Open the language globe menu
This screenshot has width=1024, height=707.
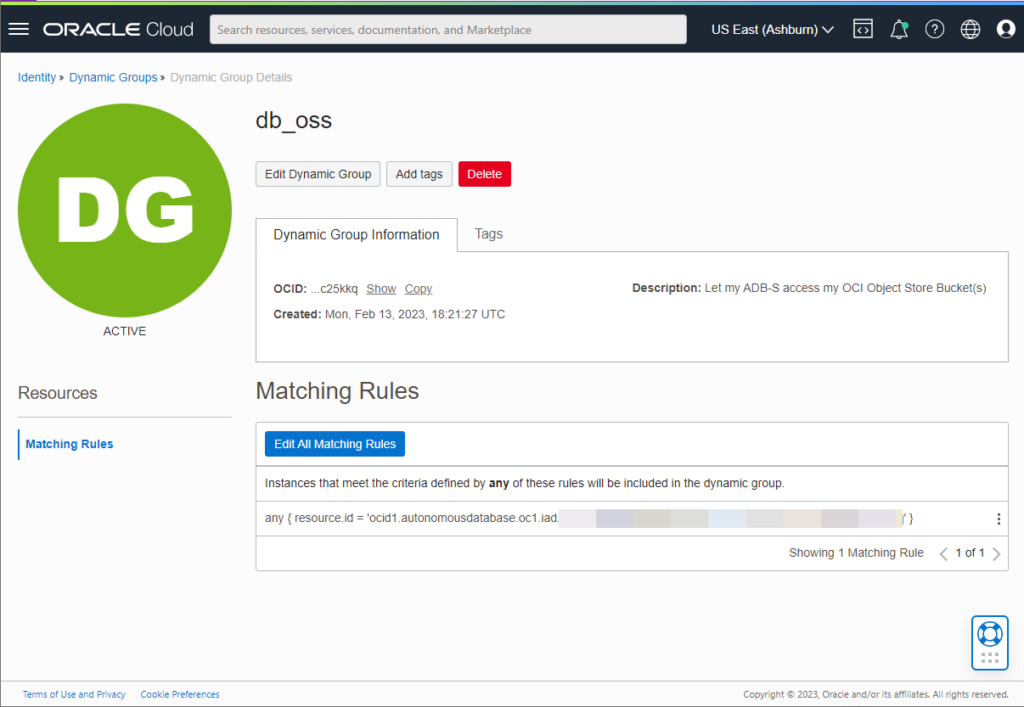pos(970,29)
